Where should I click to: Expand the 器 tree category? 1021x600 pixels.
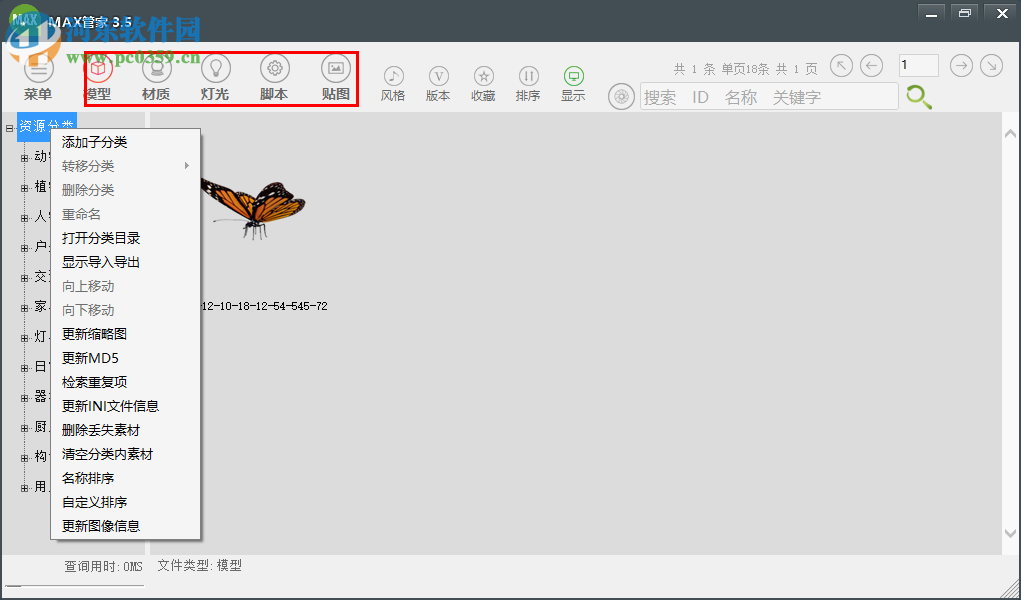[25, 398]
